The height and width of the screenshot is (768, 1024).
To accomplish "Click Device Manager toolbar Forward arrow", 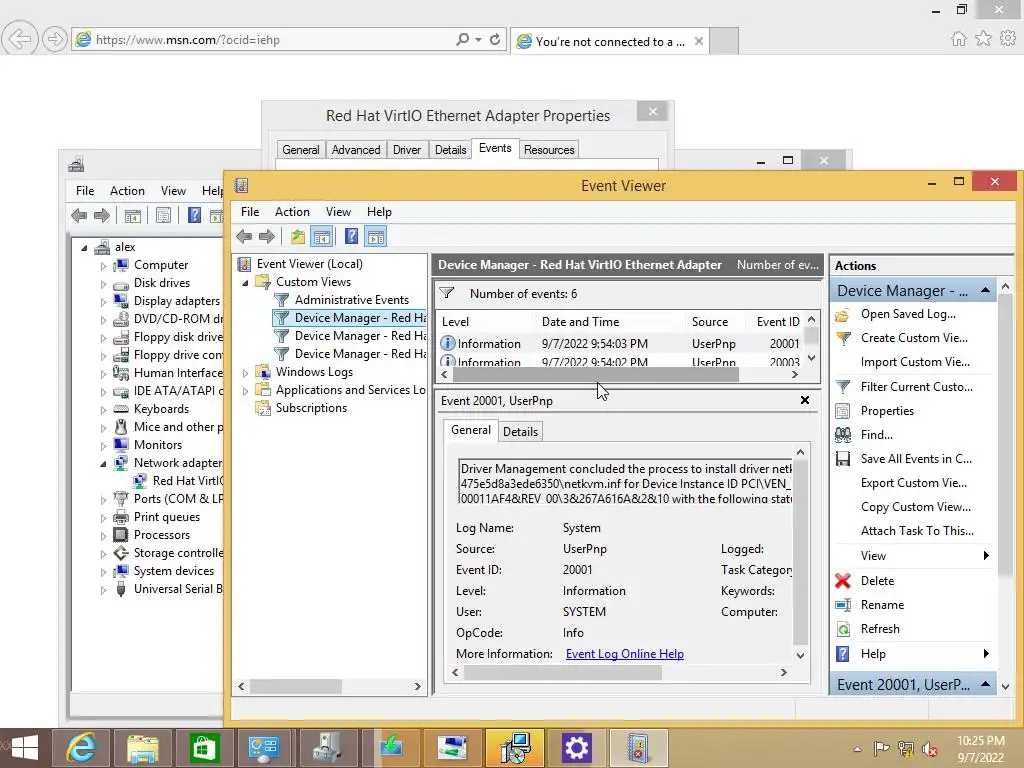I will [101, 216].
